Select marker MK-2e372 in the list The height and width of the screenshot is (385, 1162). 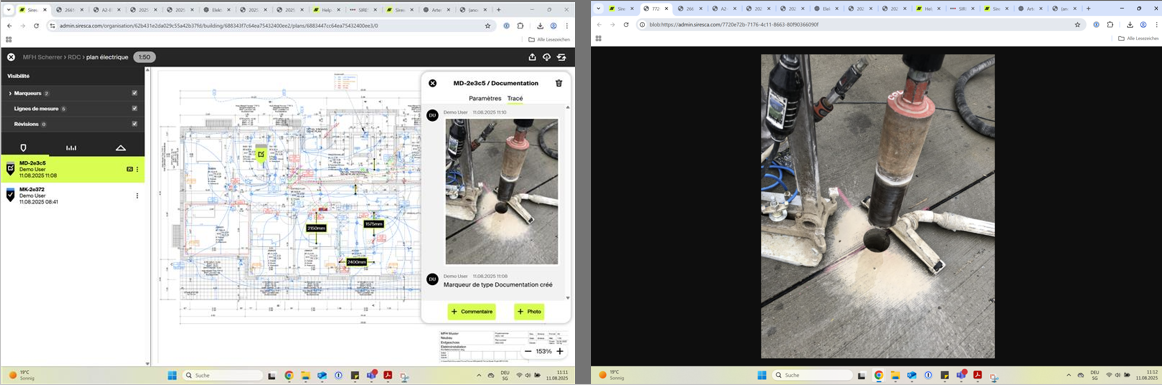[x=72, y=195]
